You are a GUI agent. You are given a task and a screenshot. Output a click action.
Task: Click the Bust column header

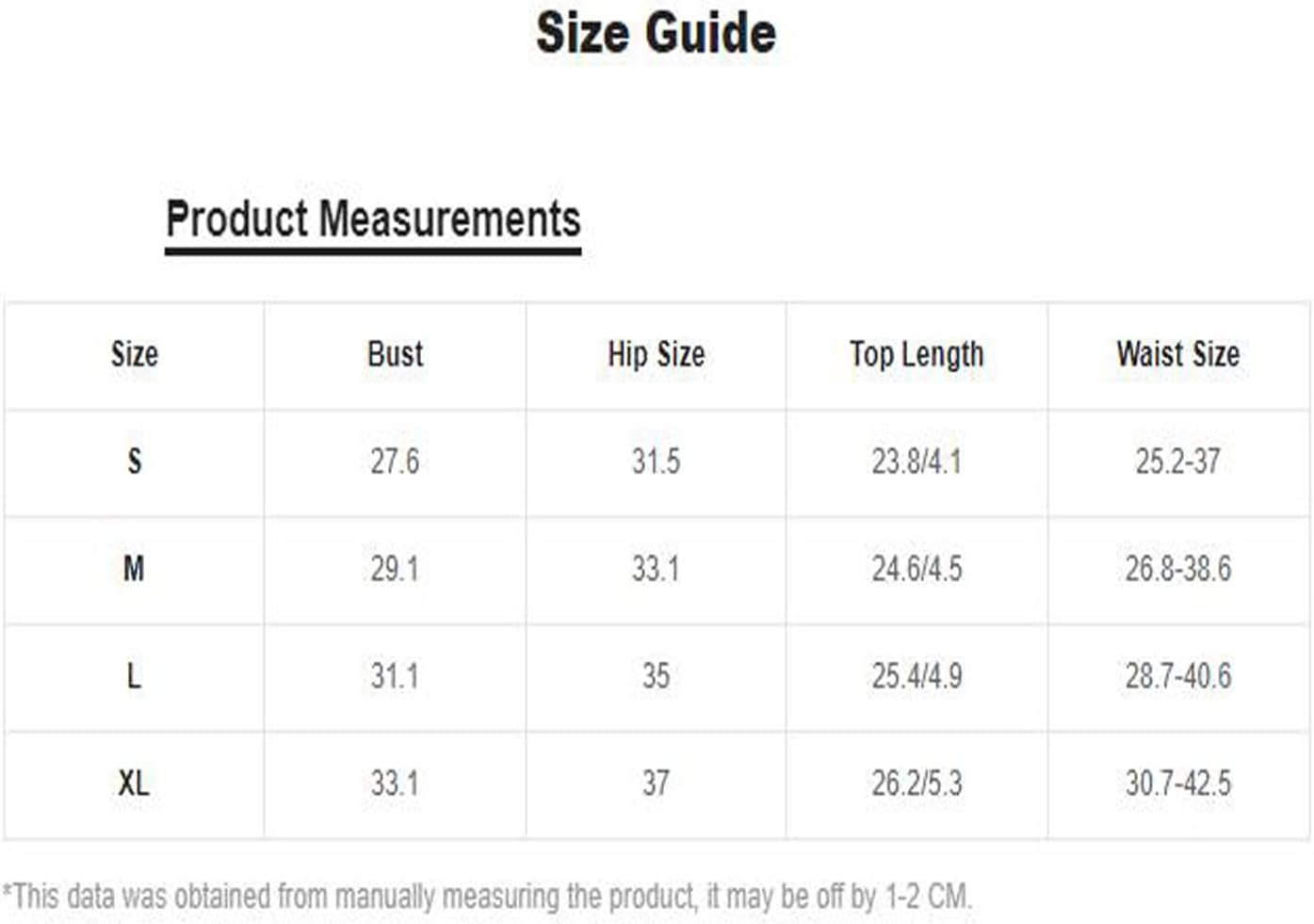[x=395, y=355]
